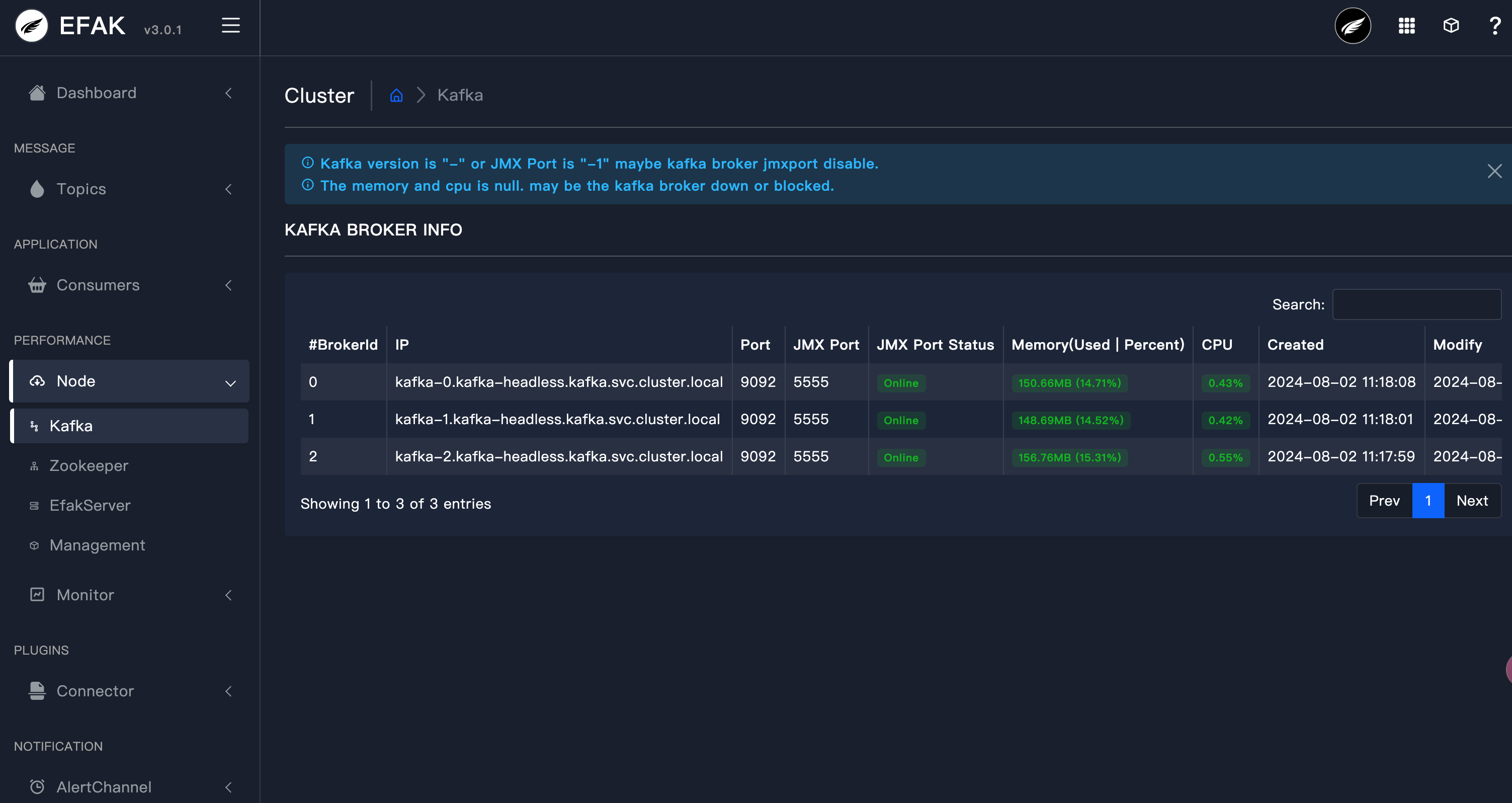Sort by Port column header
1512x803 pixels.
pyautogui.click(x=758, y=345)
